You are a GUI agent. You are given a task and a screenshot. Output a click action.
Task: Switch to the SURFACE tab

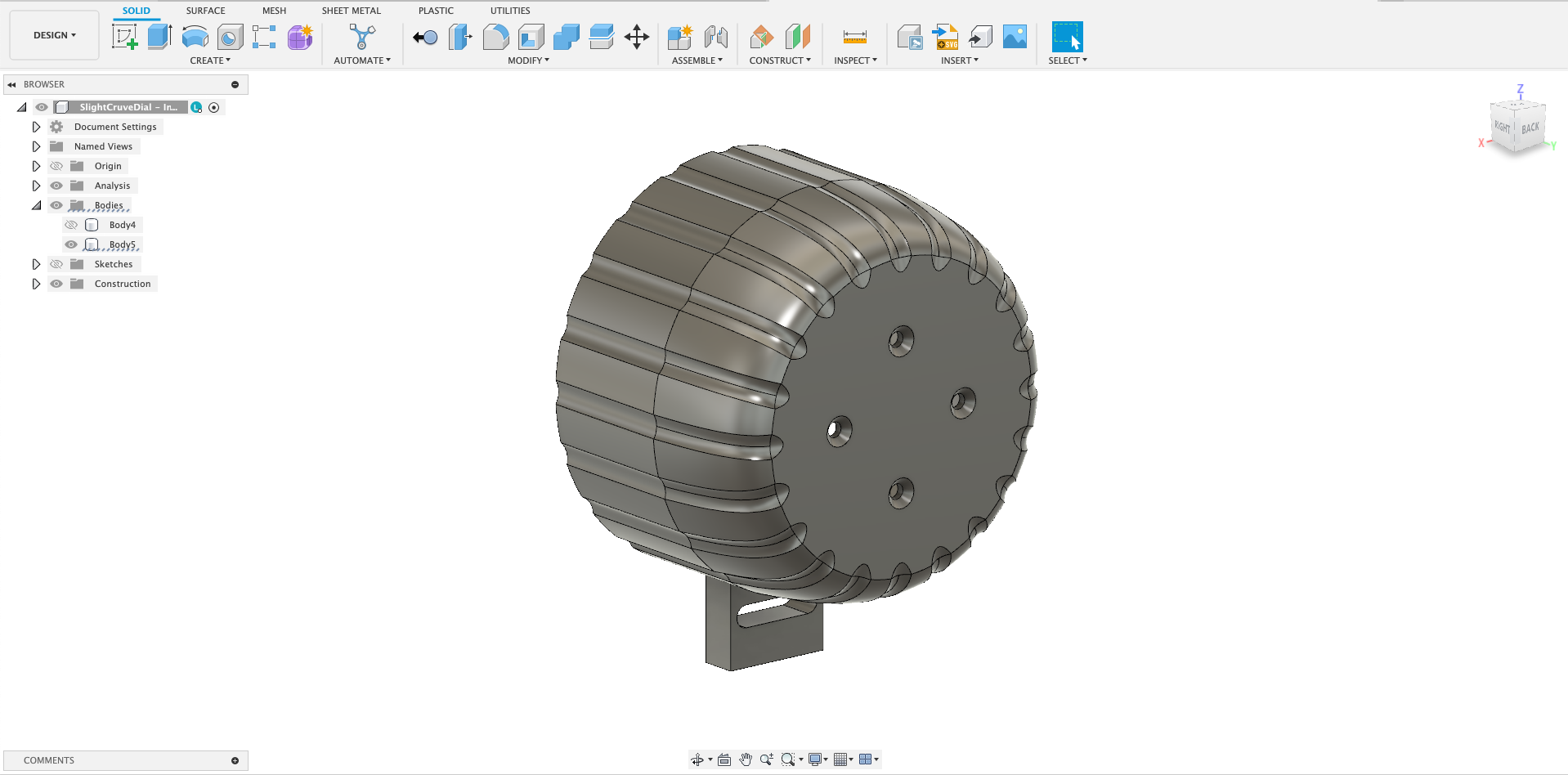(x=204, y=11)
